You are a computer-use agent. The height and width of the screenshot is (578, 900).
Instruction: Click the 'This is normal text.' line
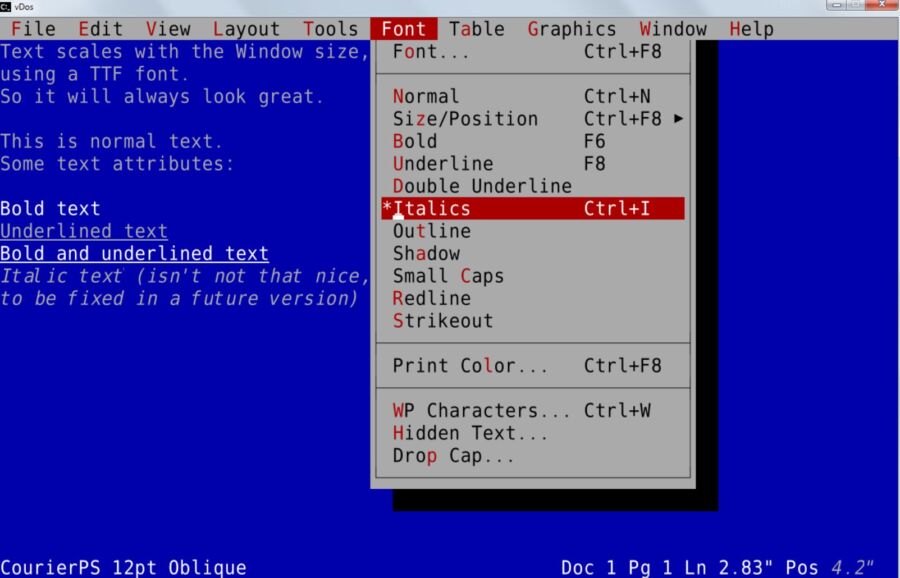pos(111,141)
